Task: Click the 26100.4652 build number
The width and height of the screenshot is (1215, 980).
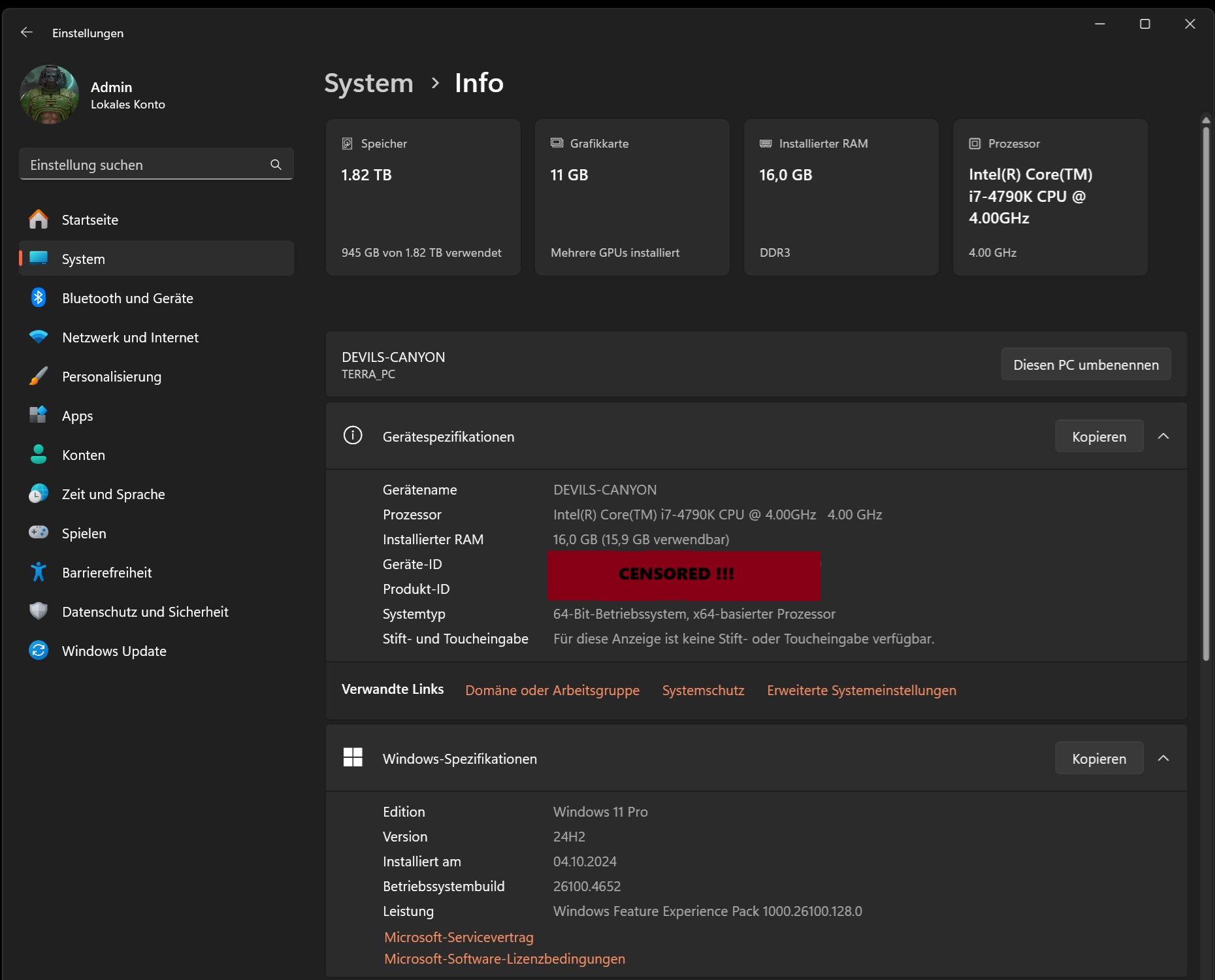Action: tap(587, 887)
